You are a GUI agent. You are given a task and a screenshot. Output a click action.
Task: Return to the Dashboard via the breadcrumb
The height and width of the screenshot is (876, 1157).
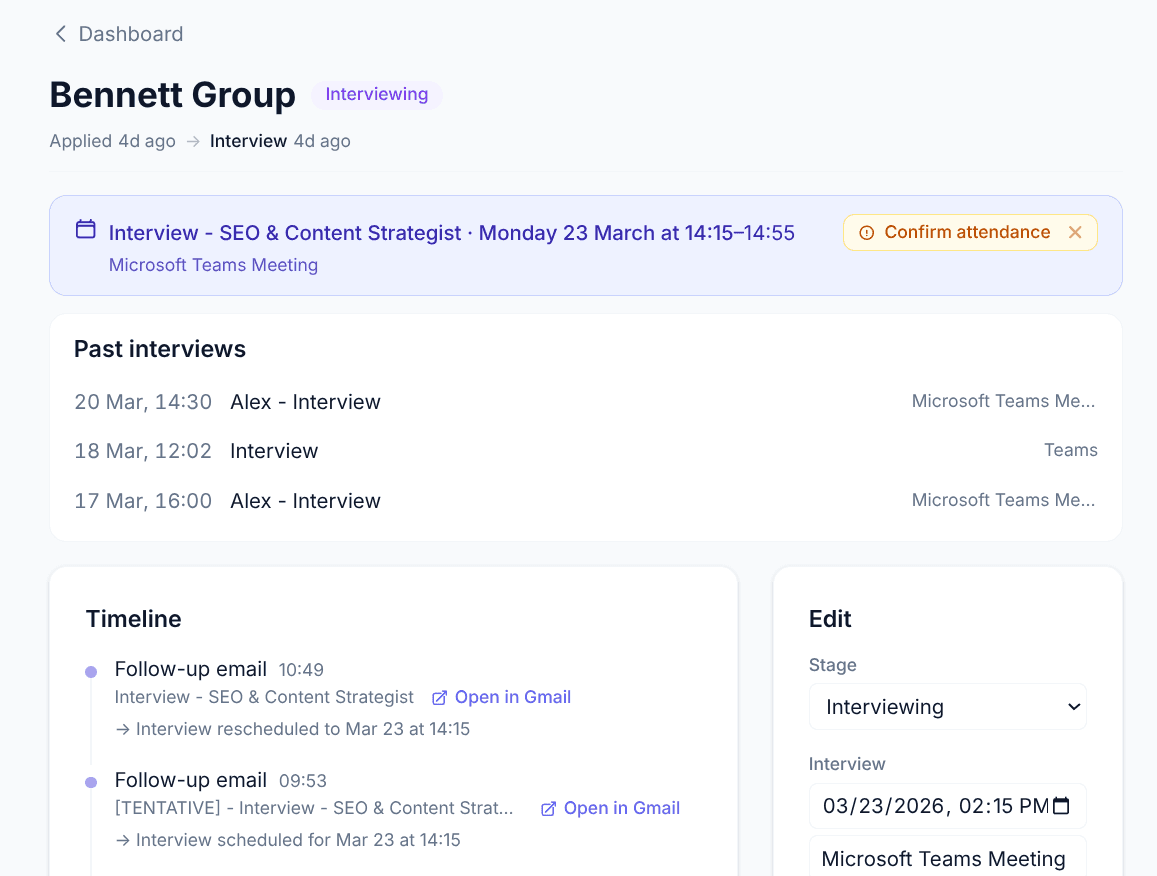(x=131, y=33)
